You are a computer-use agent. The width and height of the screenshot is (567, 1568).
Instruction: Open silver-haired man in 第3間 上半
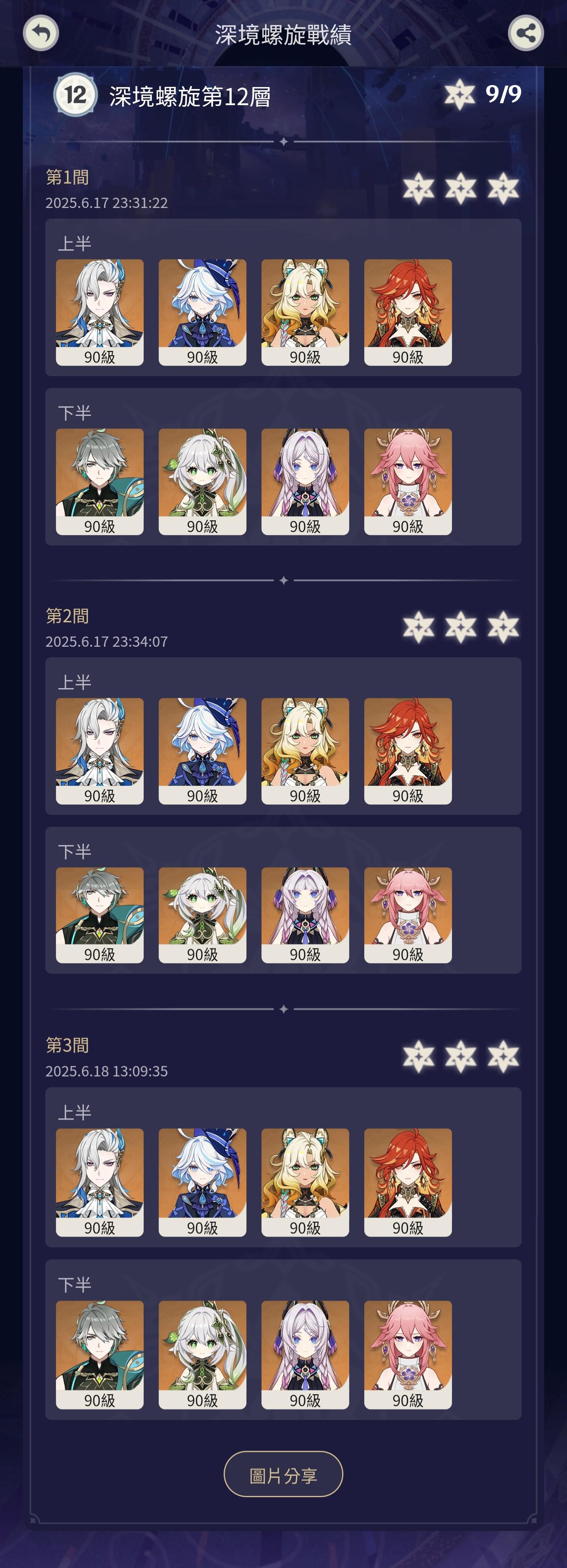click(100, 1182)
